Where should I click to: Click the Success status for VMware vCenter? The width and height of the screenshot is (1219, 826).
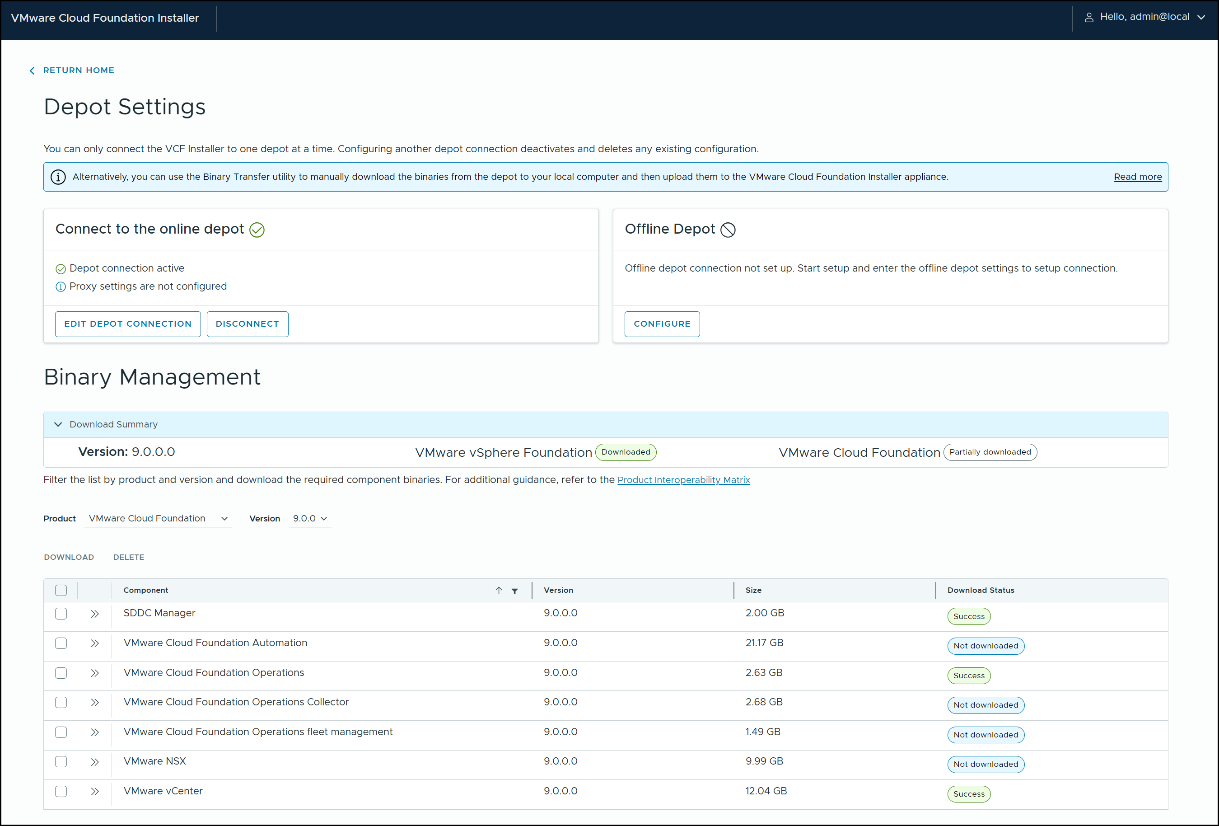(969, 794)
